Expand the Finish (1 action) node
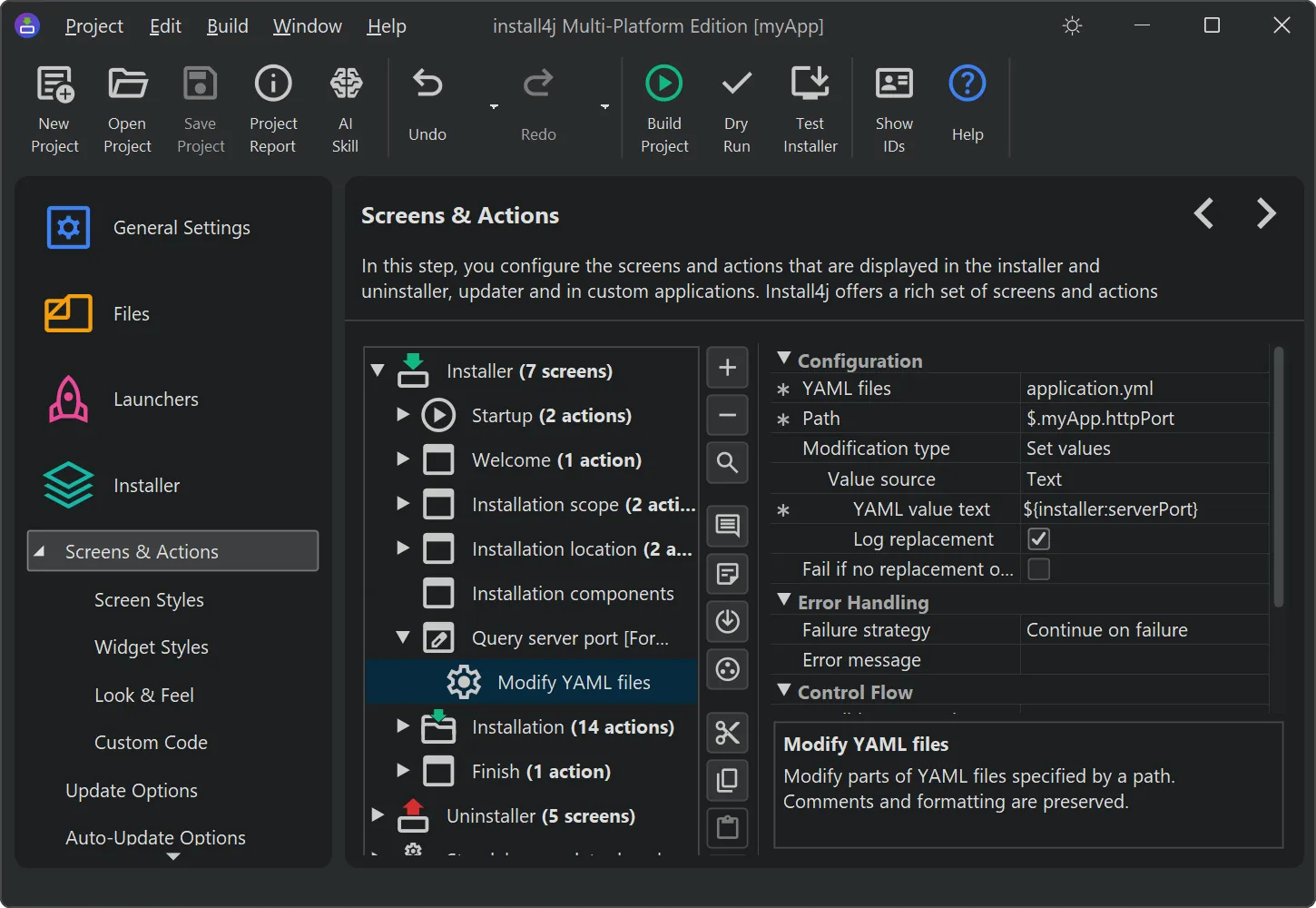1316x908 pixels. pyautogui.click(x=403, y=771)
